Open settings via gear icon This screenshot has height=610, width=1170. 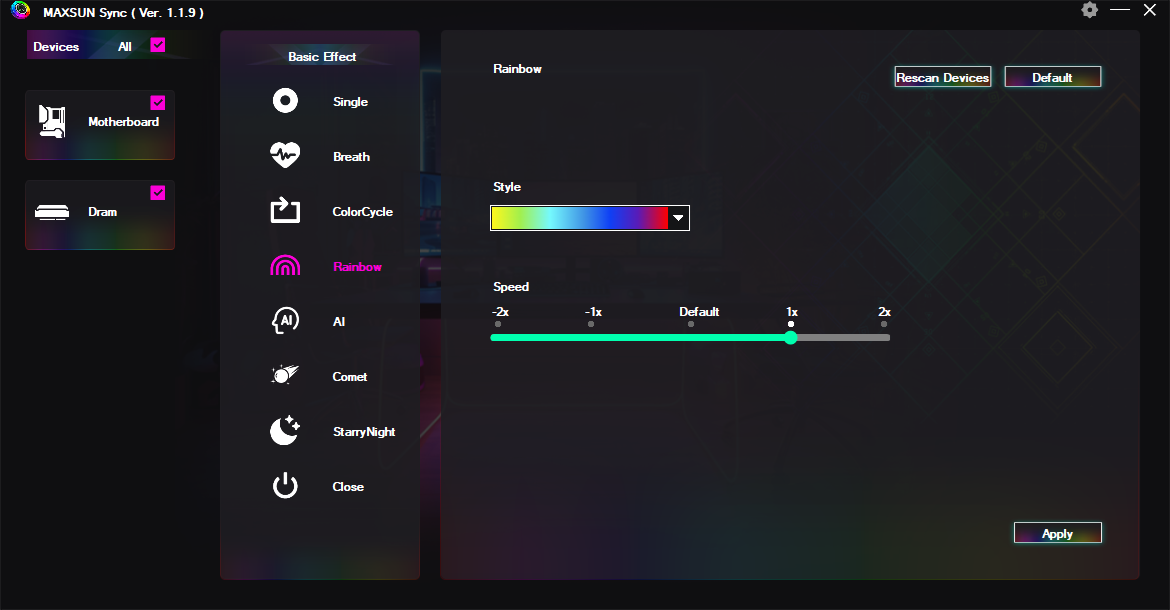tap(1089, 10)
